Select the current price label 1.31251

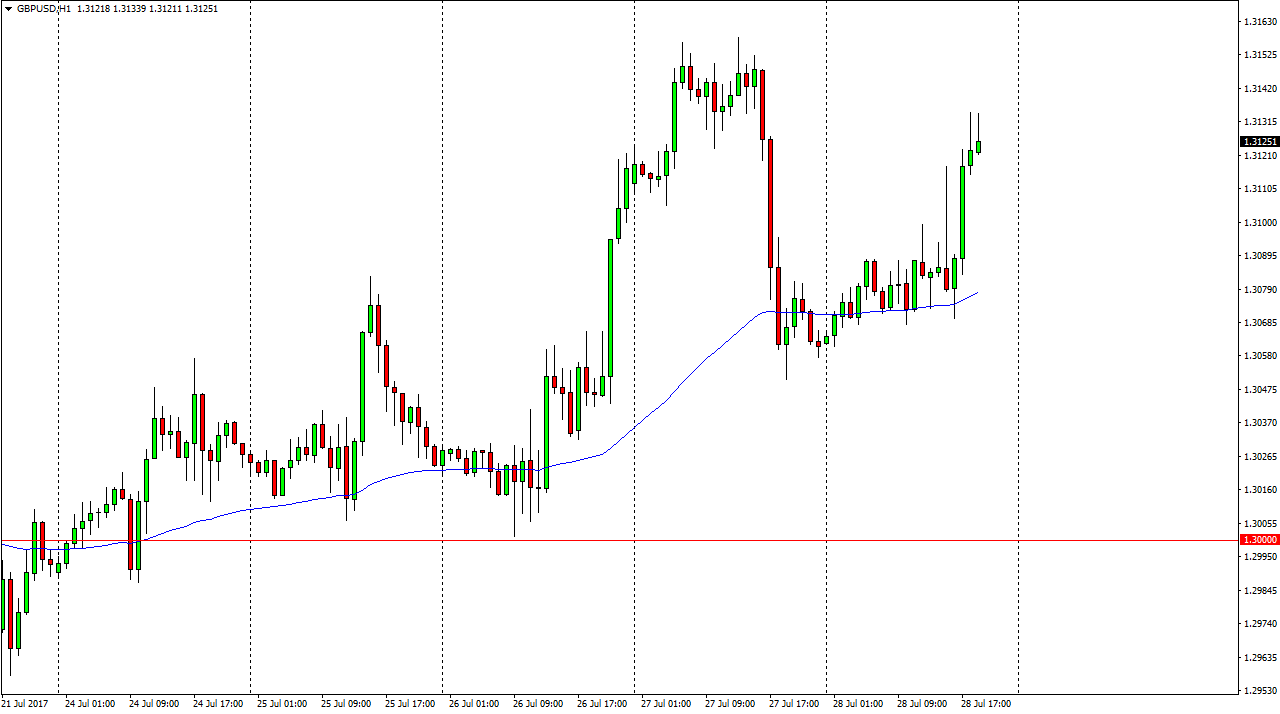pyautogui.click(x=1259, y=142)
